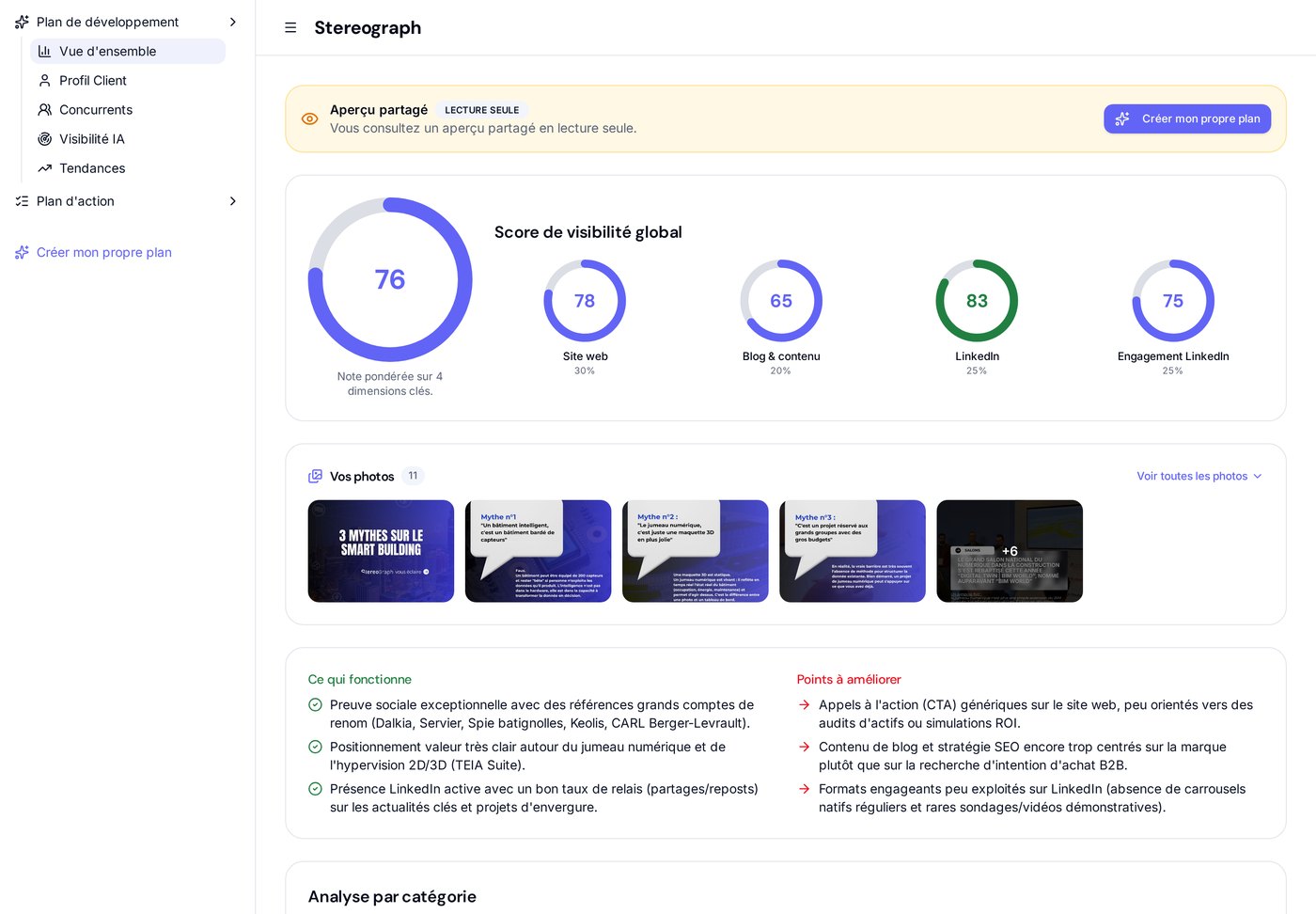Click the Analyse par catégorie heading
This screenshot has width=1316, height=914.
coord(392,897)
